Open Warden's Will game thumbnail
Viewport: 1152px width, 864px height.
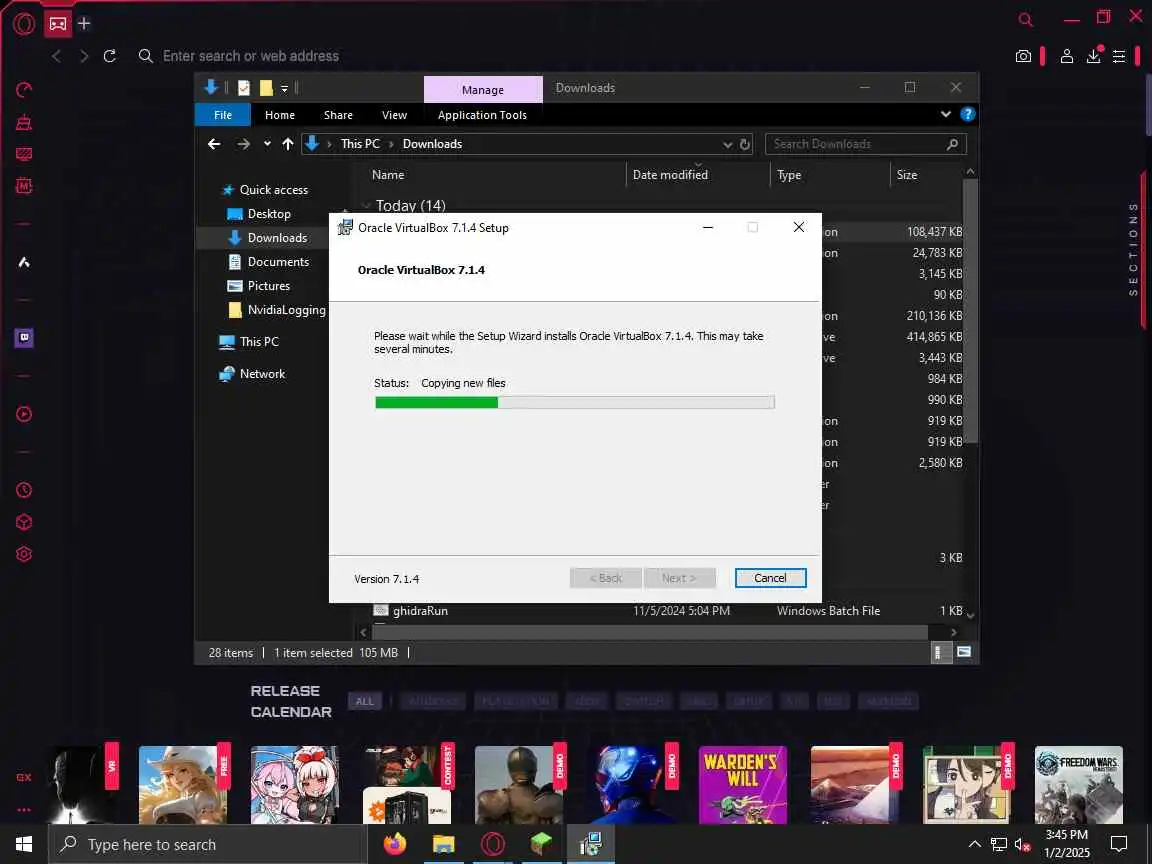pyautogui.click(x=742, y=785)
